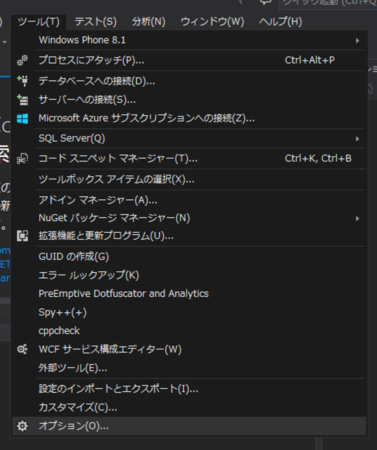Select ツールボックス アイテムの選択(X)...
This screenshot has width=377, height=450.
pyautogui.click(x=189, y=179)
